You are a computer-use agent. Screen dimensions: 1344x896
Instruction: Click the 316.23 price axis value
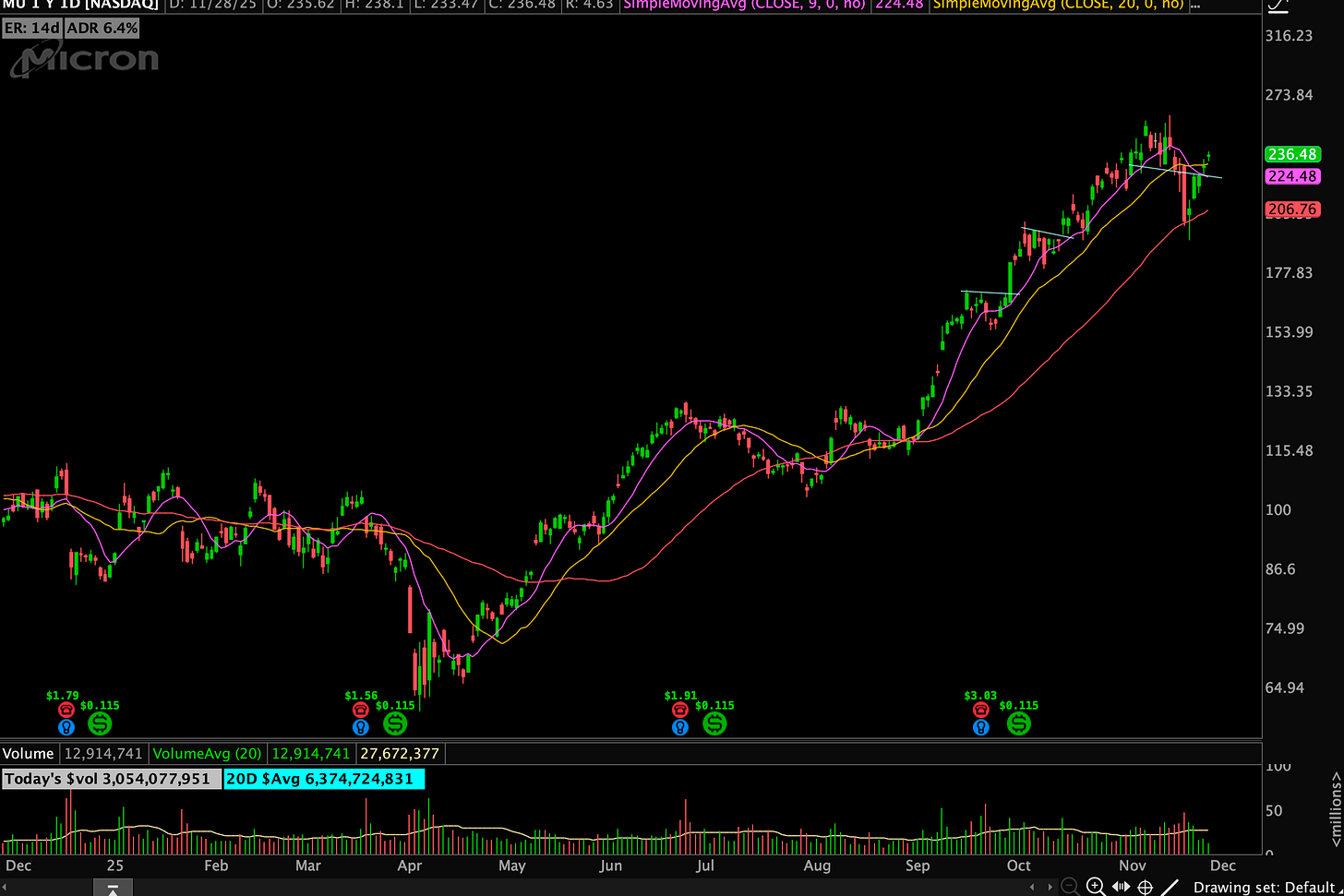[1290, 36]
